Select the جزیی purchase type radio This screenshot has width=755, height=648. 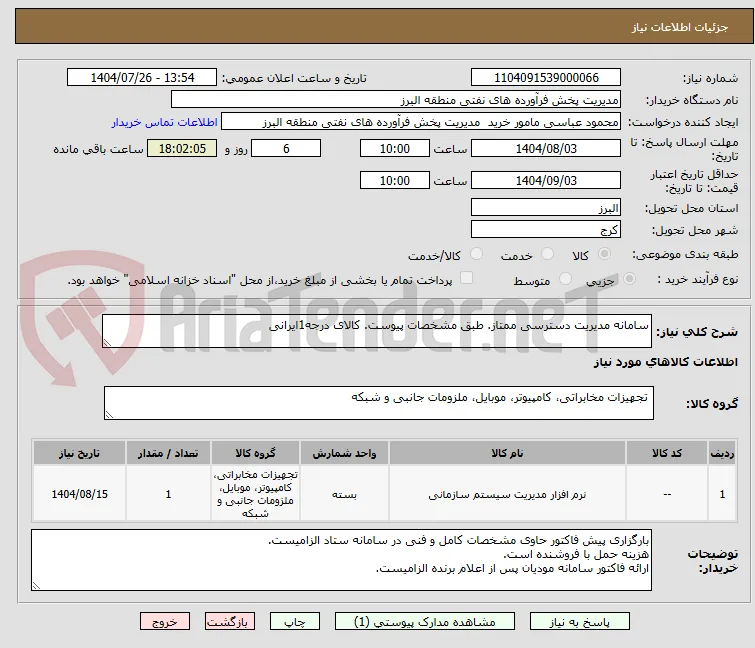pyautogui.click(x=629, y=279)
